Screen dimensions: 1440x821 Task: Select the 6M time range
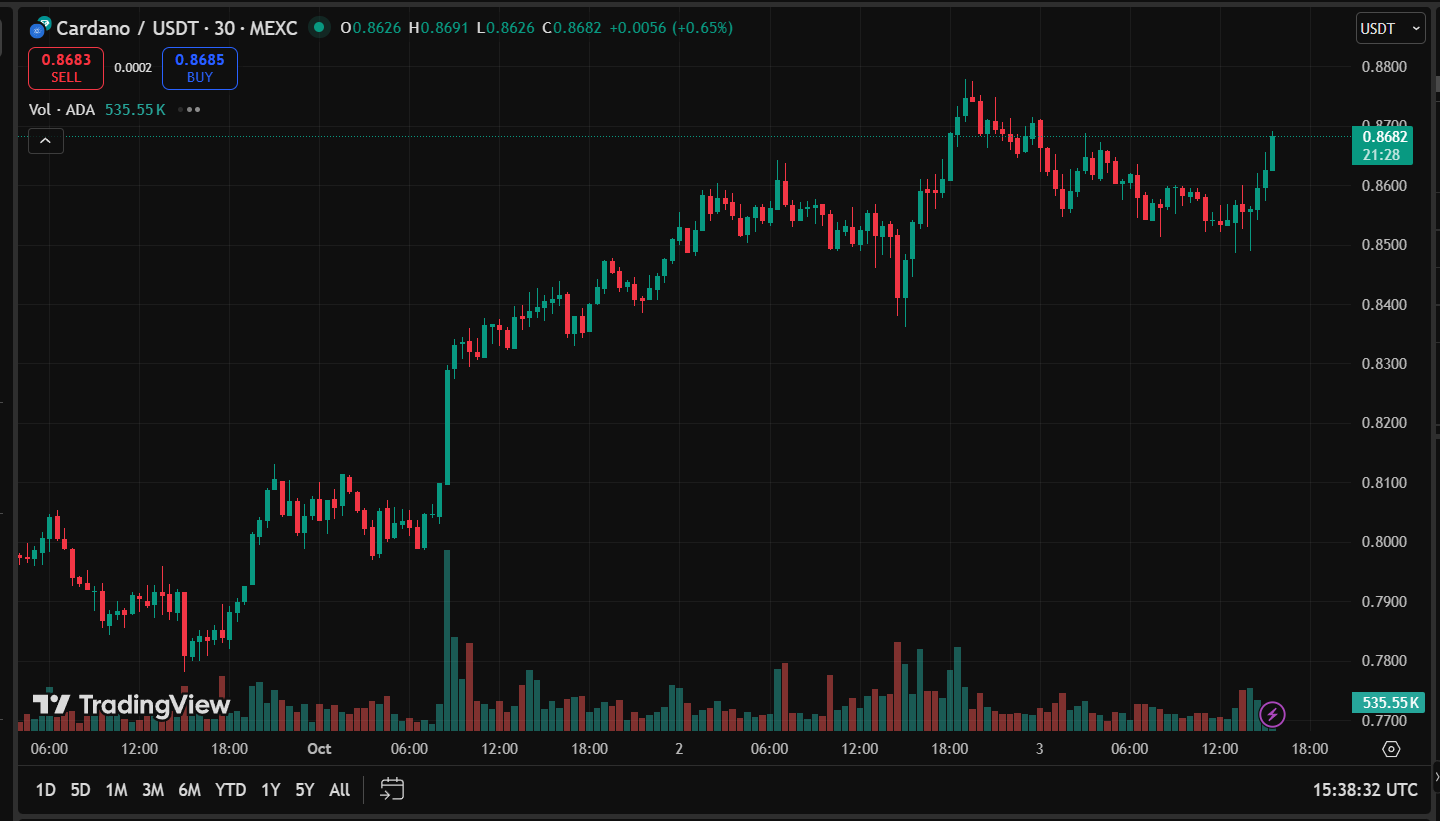(x=189, y=790)
